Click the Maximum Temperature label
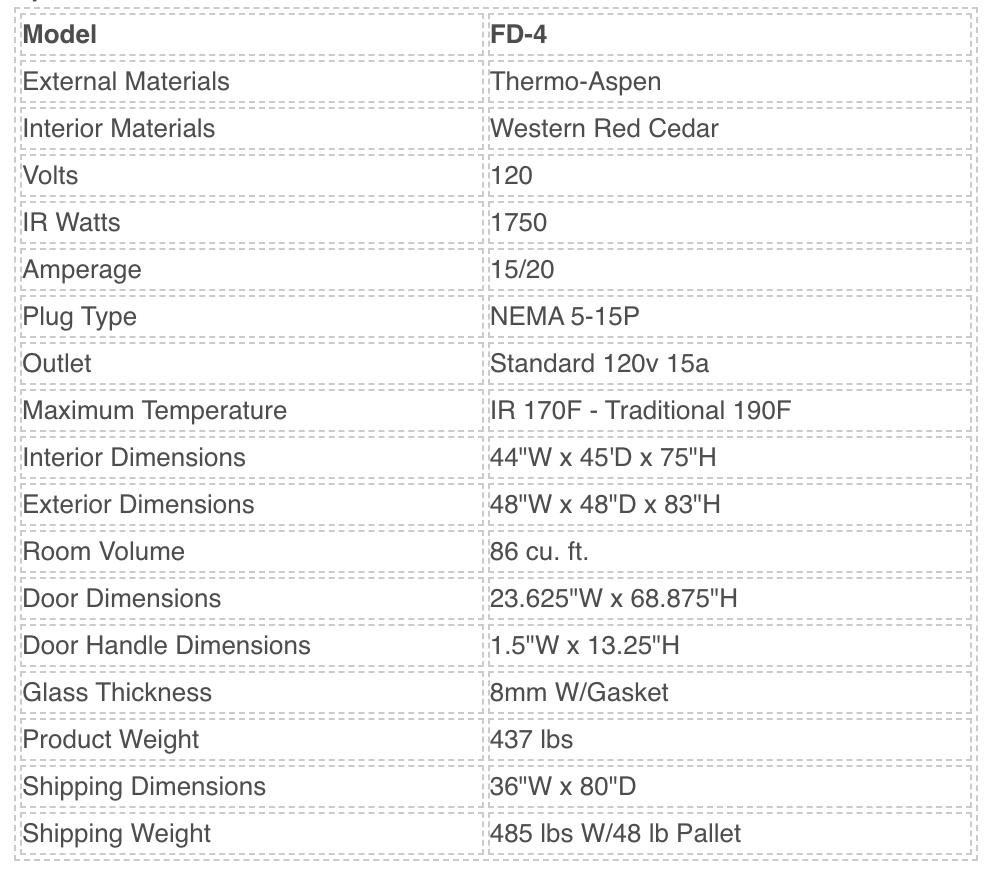 (154, 410)
